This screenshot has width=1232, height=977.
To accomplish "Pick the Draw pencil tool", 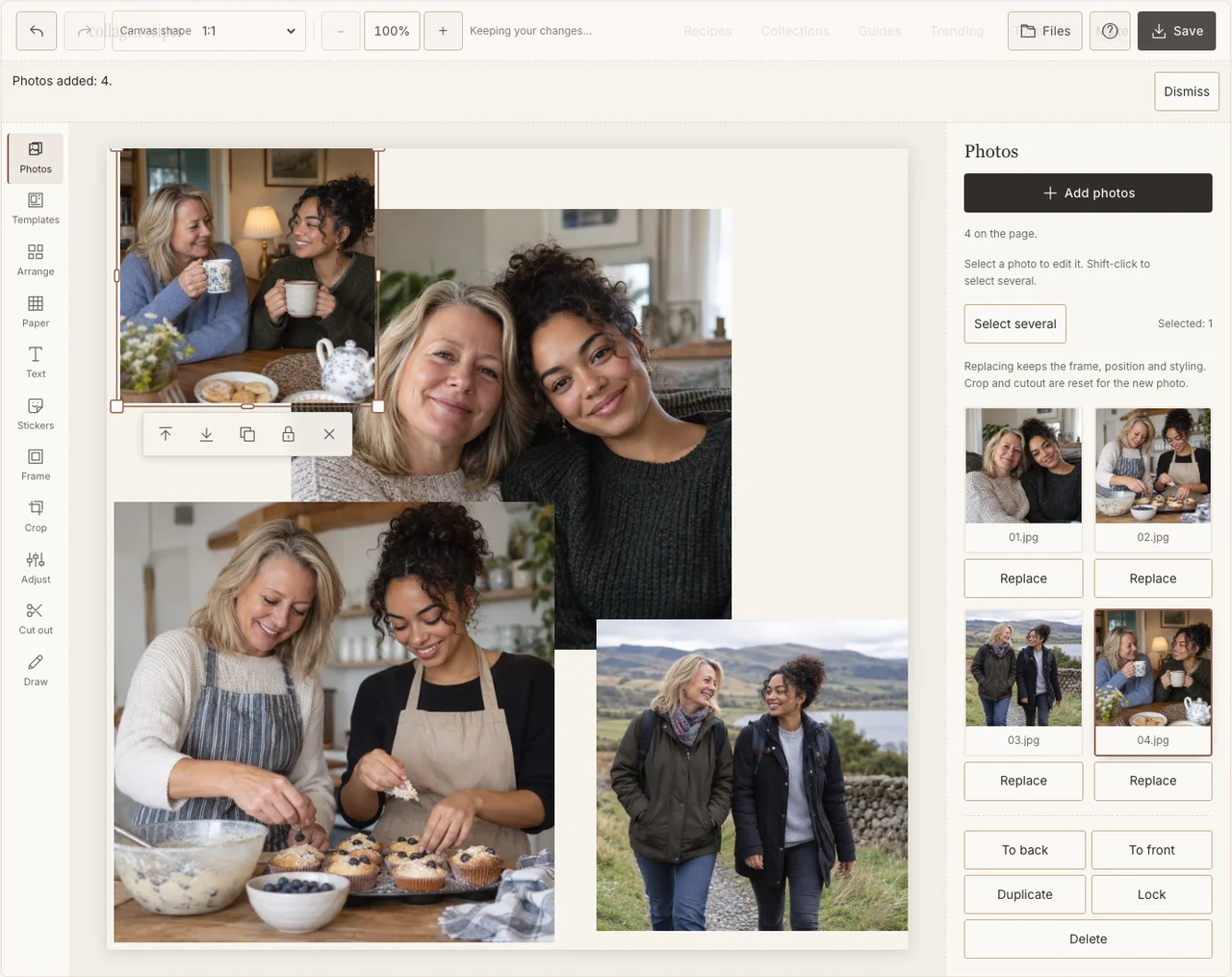I will tap(36, 671).
